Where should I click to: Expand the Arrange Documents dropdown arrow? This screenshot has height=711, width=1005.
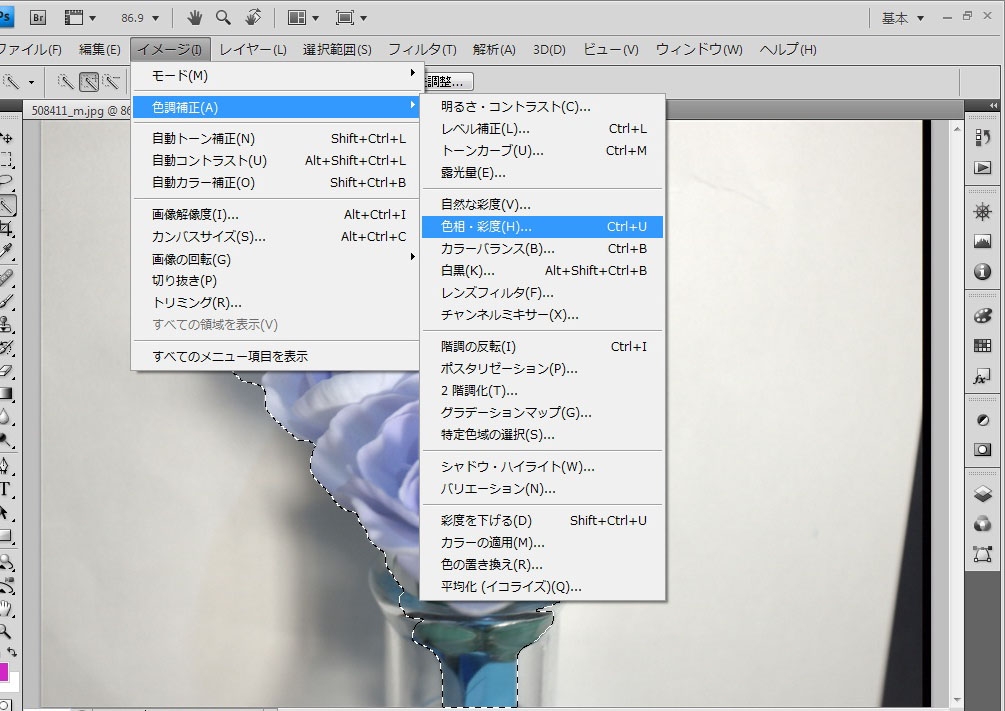click(x=315, y=18)
